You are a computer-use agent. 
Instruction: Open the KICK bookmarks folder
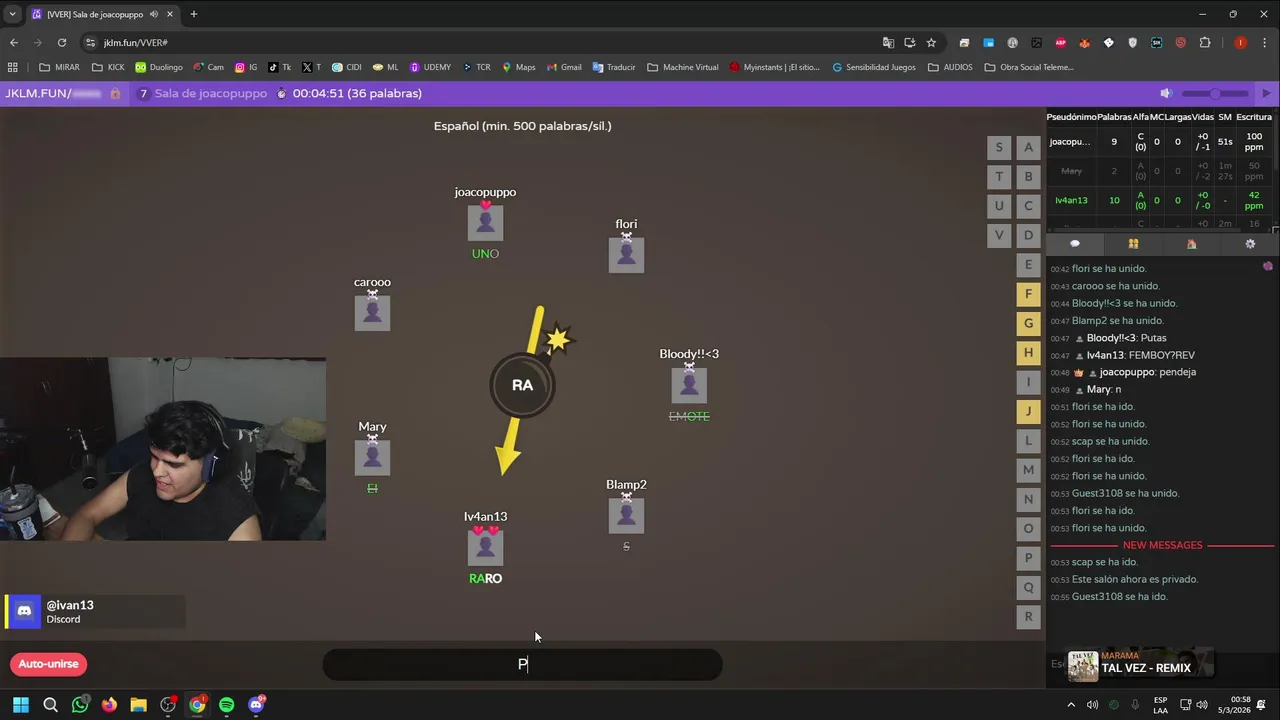pos(108,67)
